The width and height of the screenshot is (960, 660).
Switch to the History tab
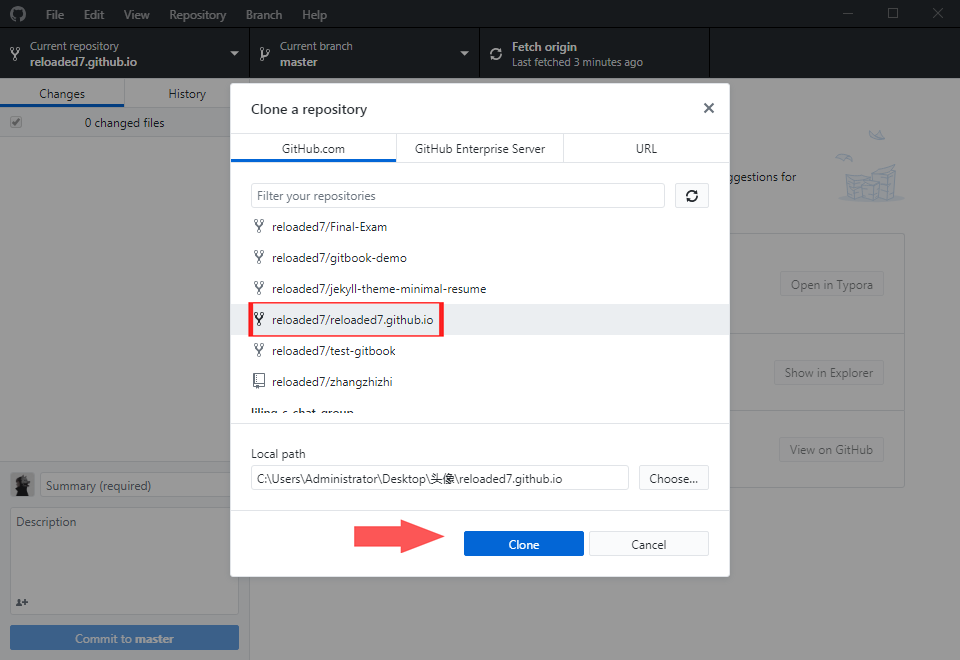click(187, 94)
